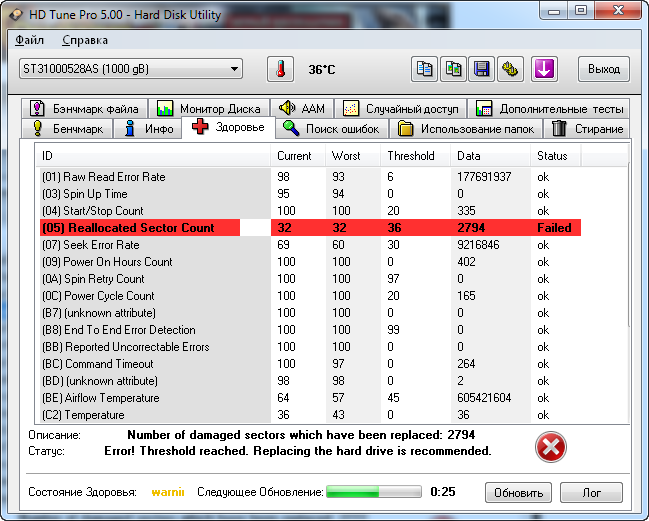Click the thermometer temperature icon
This screenshot has width=649, height=521.
280,69
